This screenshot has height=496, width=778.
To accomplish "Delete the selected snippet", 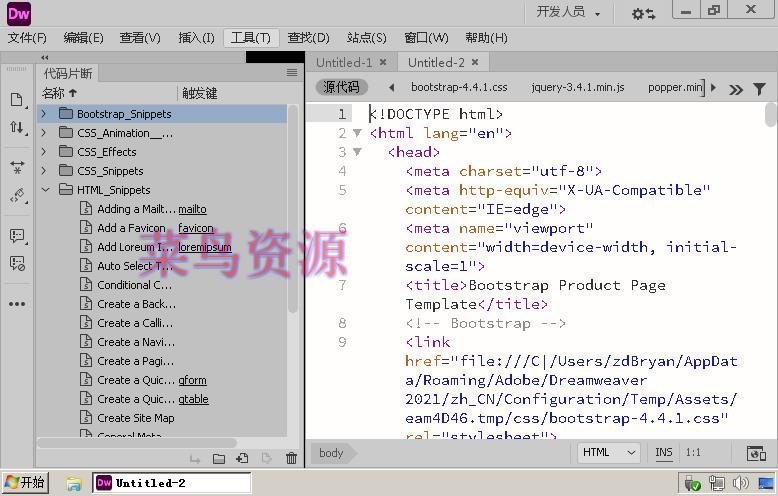I will (292, 458).
